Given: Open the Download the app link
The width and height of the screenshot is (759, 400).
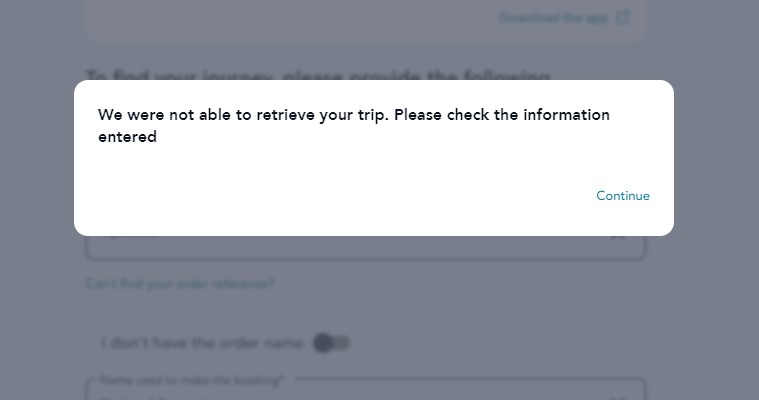Looking at the screenshot, I should click(x=555, y=17).
